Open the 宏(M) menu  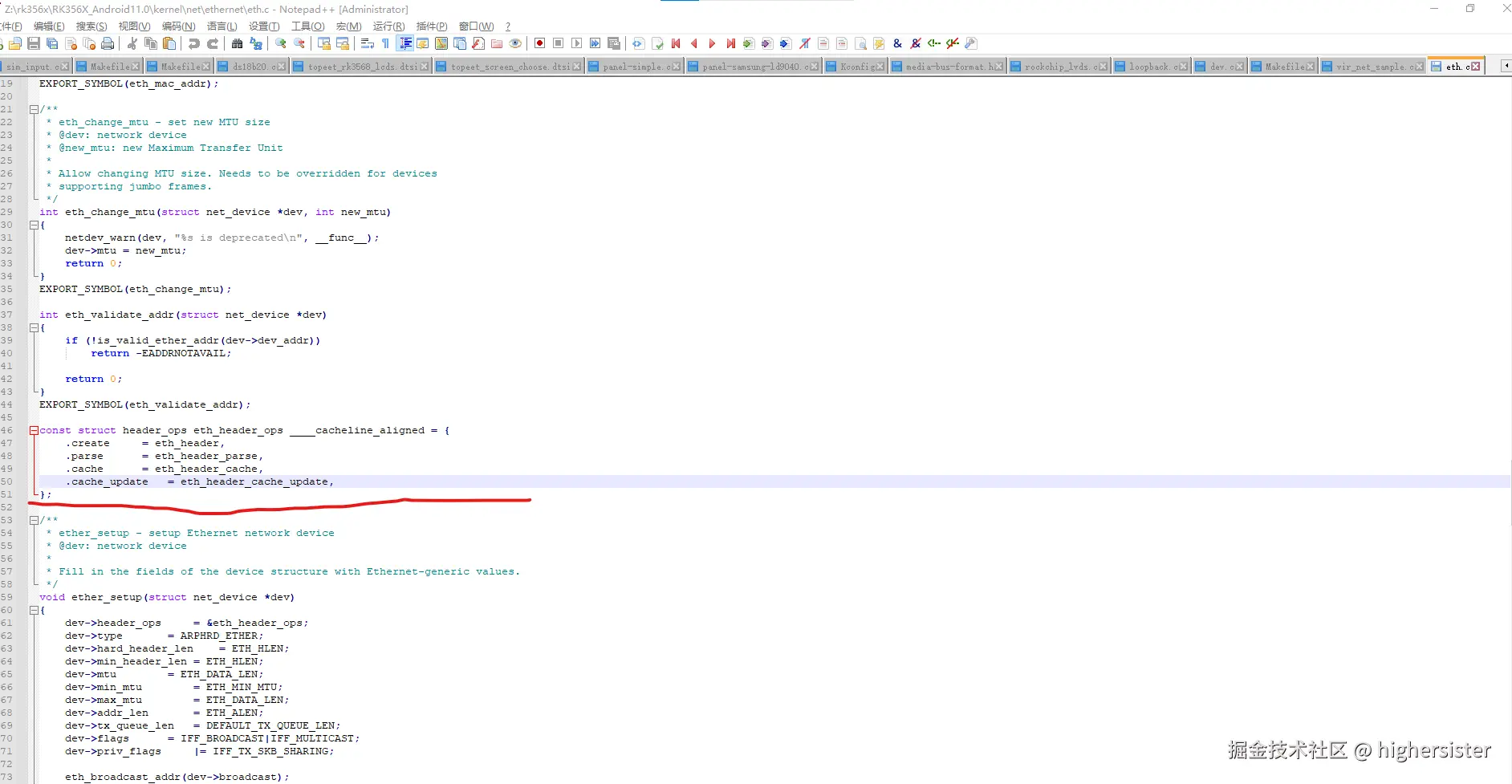[x=348, y=26]
